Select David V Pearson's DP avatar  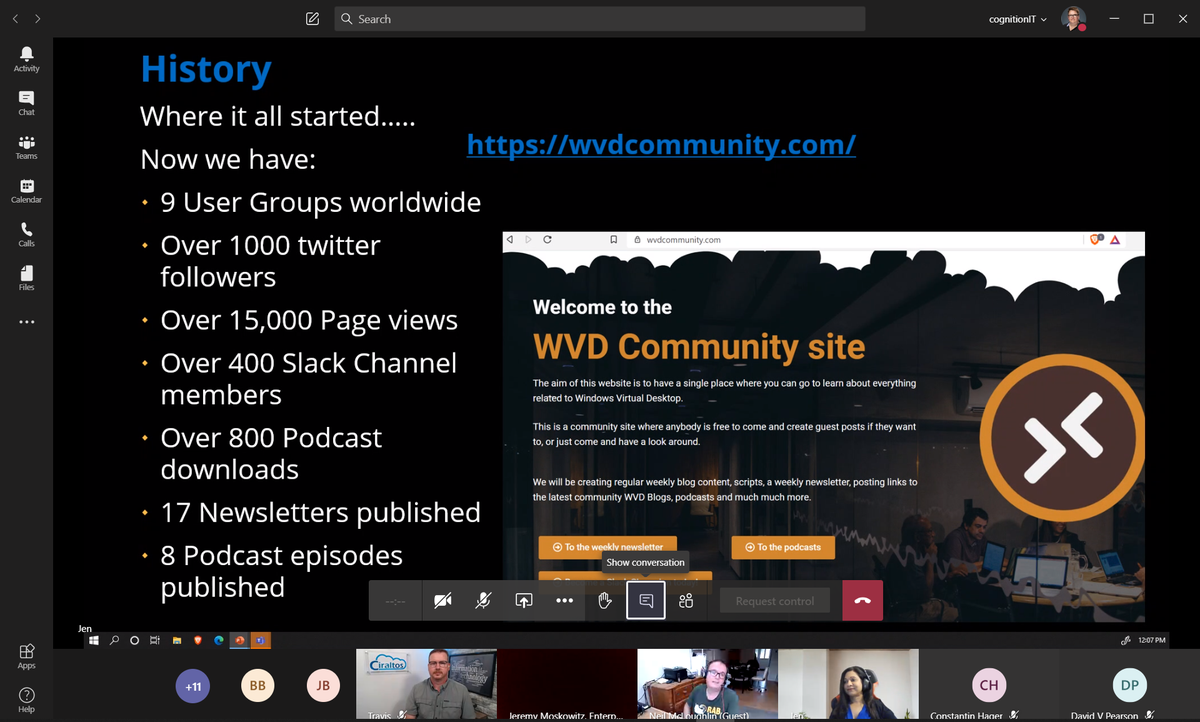click(1129, 685)
